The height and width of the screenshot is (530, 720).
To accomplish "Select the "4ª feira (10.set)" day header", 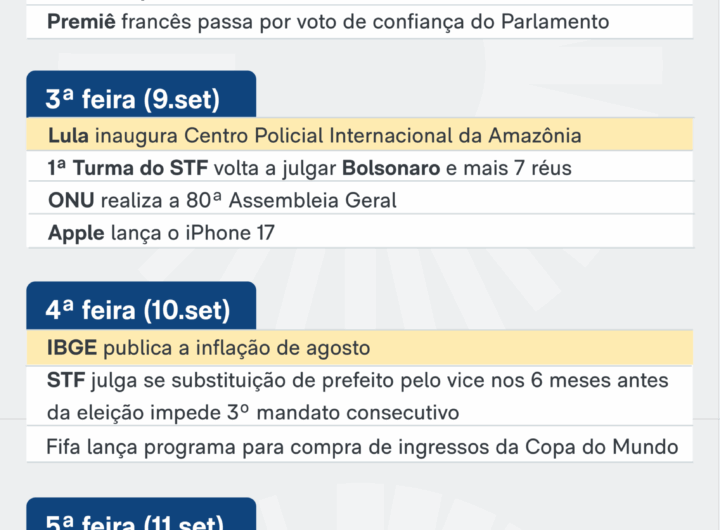I will tap(137, 311).
